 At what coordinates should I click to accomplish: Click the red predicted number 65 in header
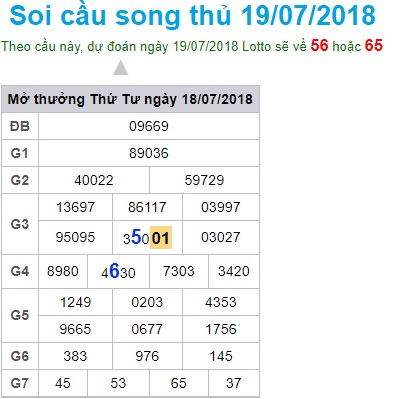coord(374,45)
